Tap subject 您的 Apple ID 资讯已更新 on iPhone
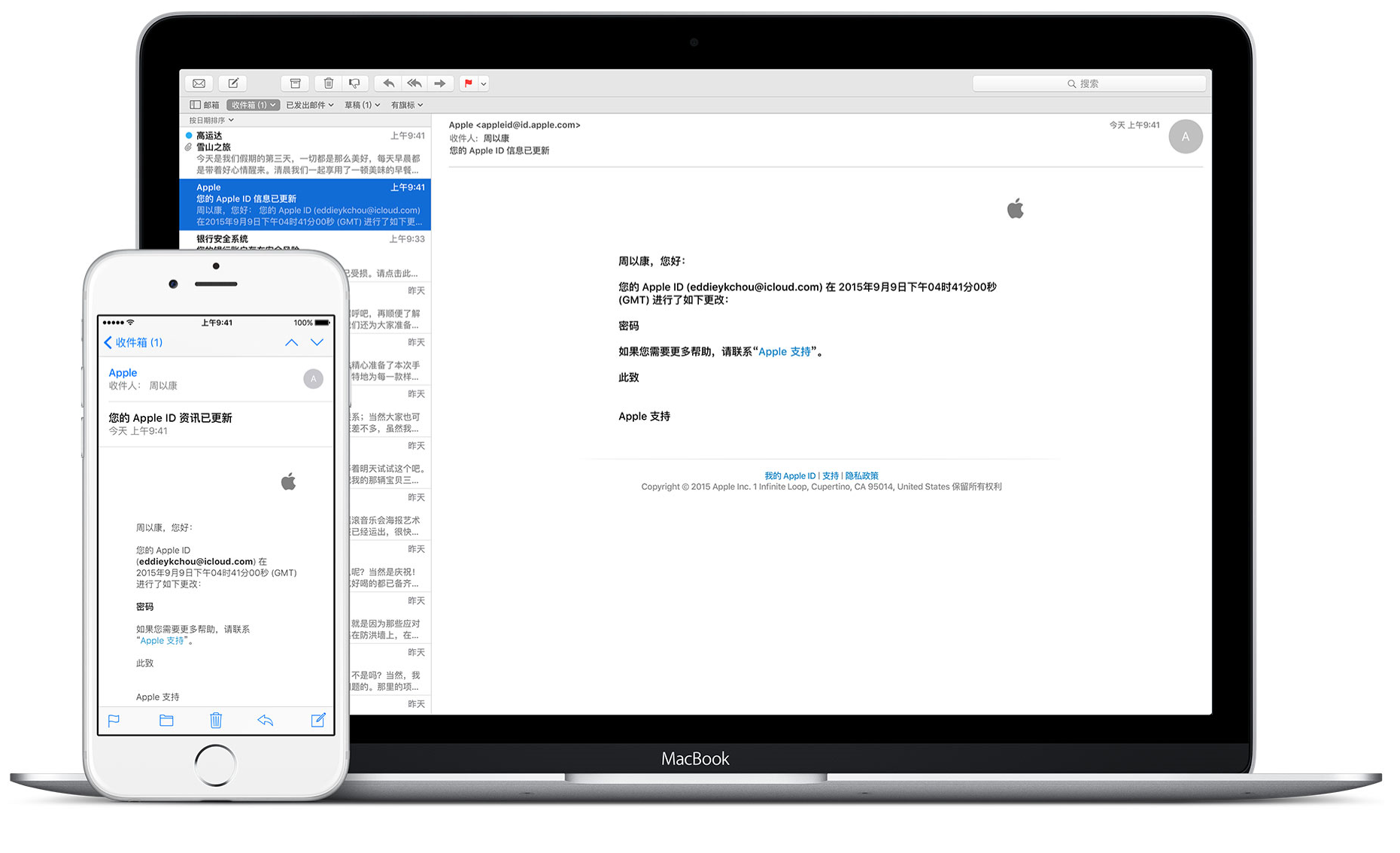Screen dimensions: 1400x853 (170, 418)
